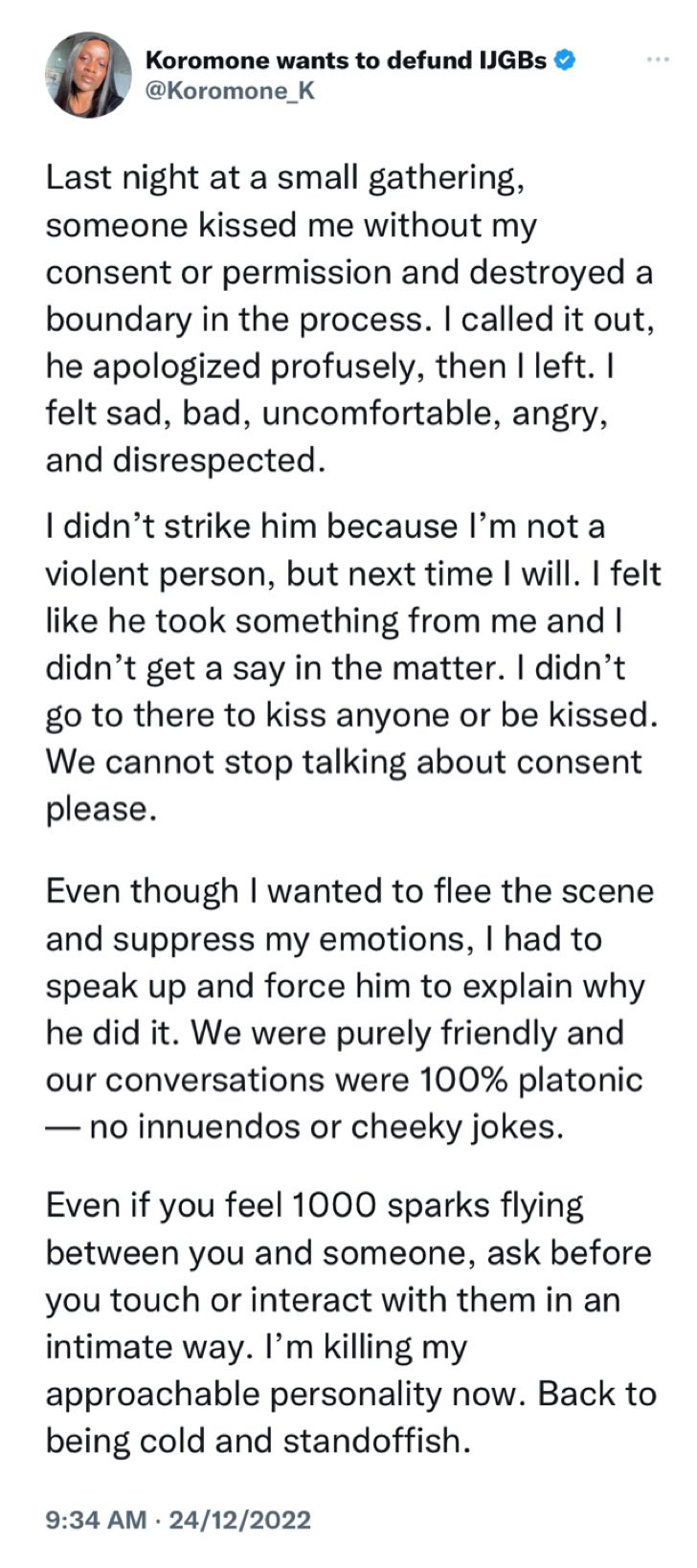Screen dimensions: 697x1568
Task: Click the line 'Even if you feel 1000 sparks flying'
Action: pyautogui.click(x=314, y=1206)
